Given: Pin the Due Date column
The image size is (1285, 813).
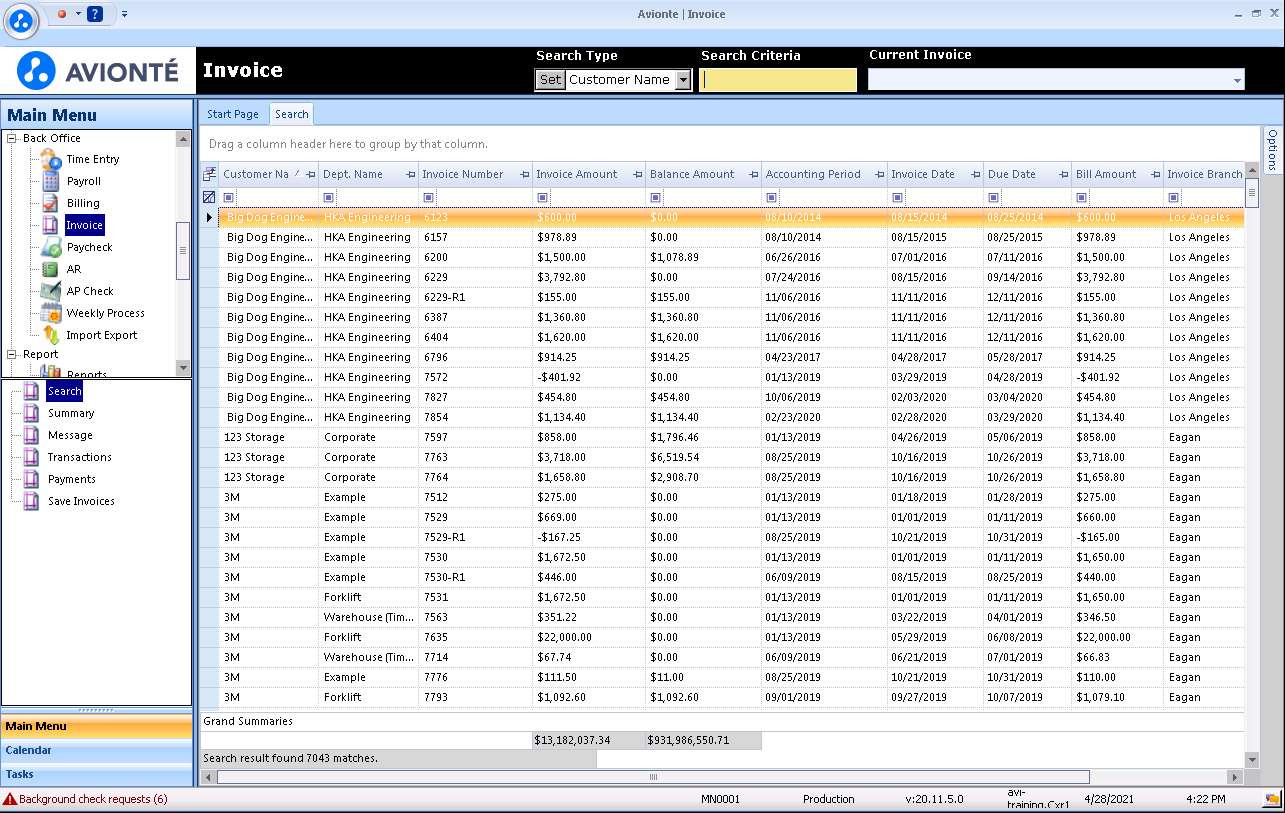Looking at the screenshot, I should pyautogui.click(x=1064, y=175).
